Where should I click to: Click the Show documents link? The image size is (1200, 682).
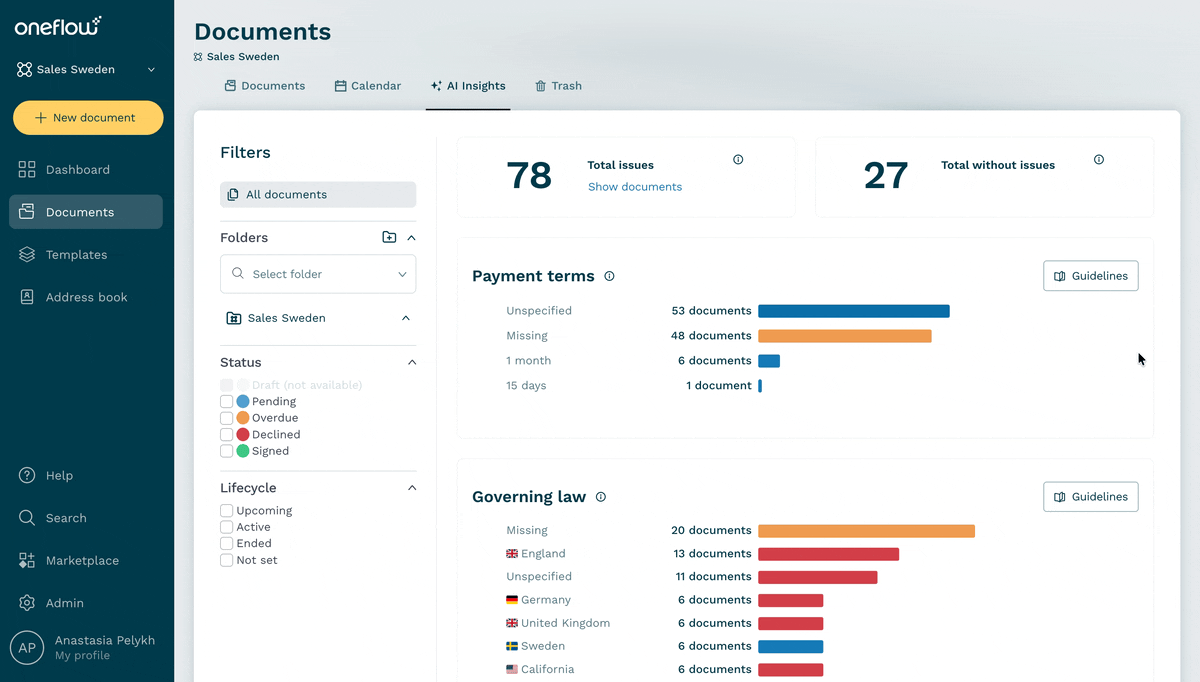635,187
